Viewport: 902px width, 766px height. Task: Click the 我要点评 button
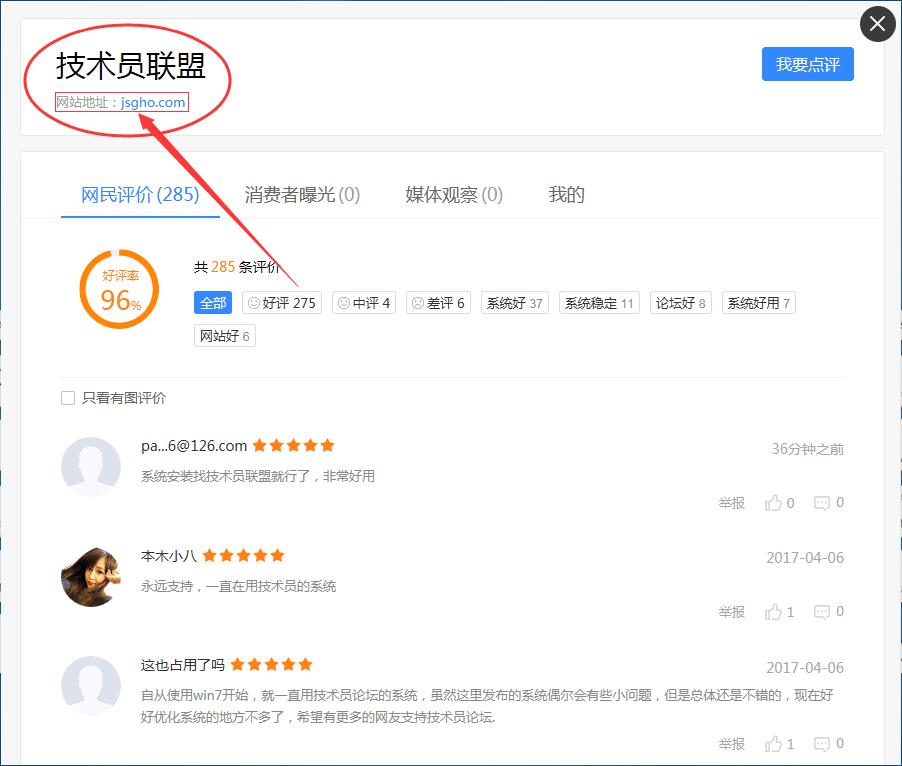pyautogui.click(x=807, y=64)
